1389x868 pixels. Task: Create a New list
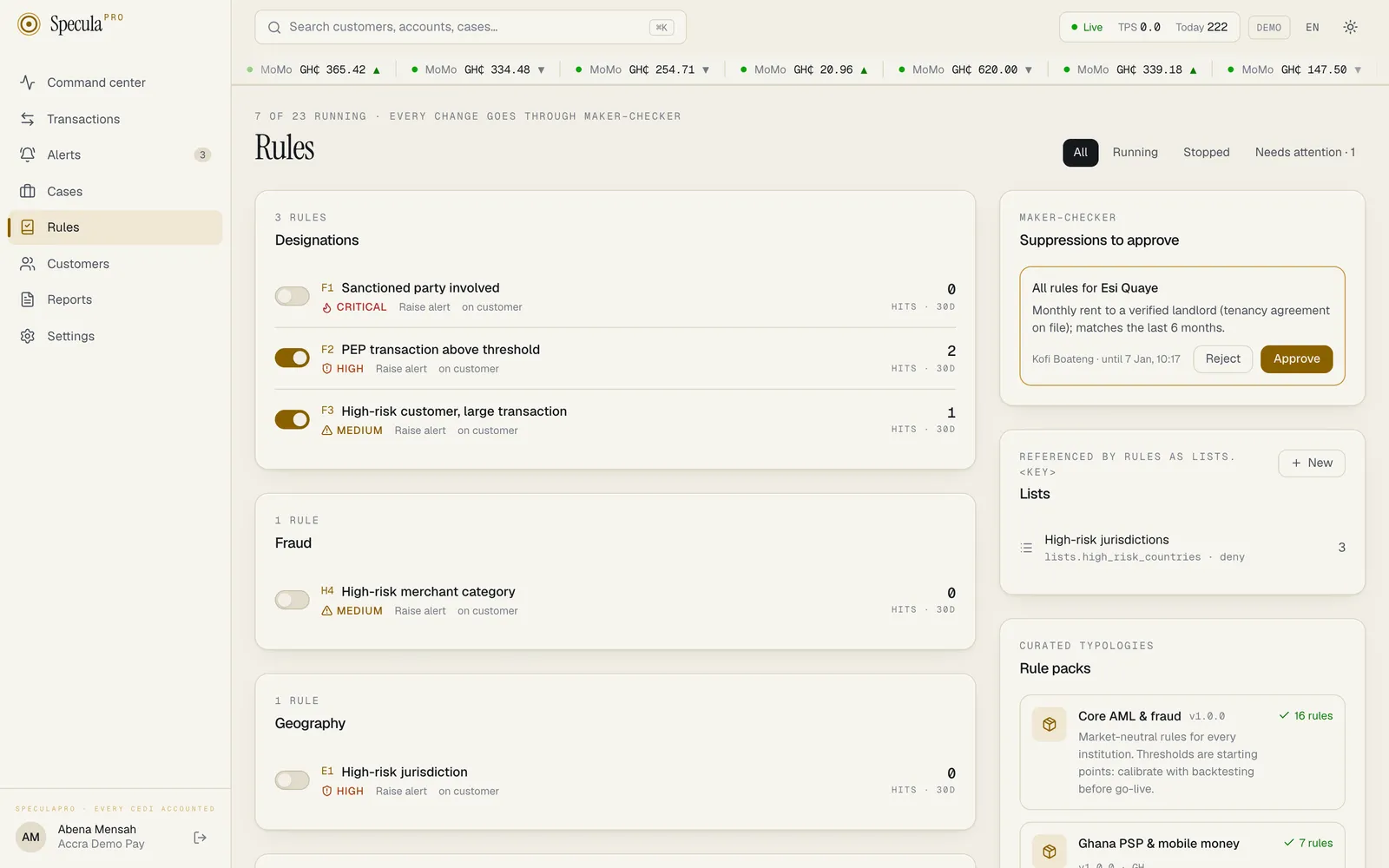(1311, 464)
